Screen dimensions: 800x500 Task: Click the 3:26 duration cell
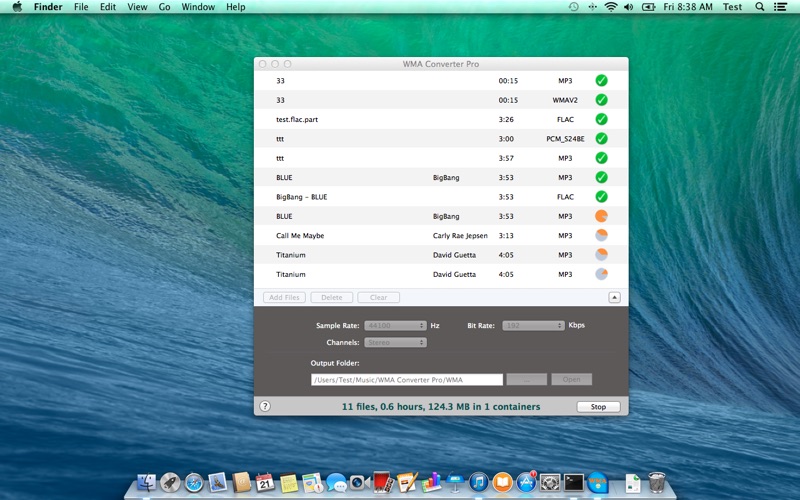pyautogui.click(x=506, y=119)
